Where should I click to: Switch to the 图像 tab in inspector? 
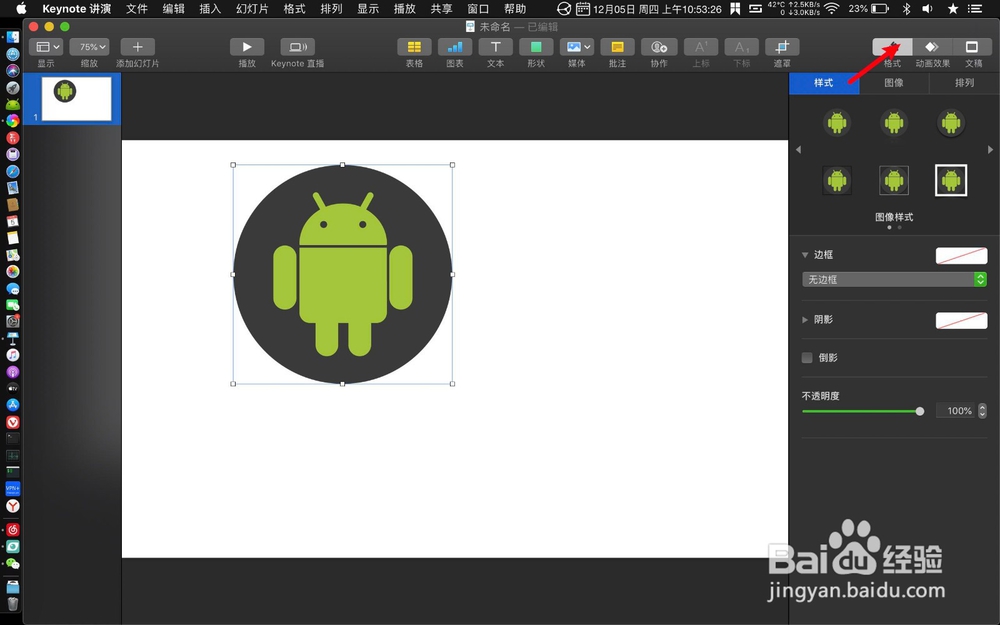coord(894,83)
